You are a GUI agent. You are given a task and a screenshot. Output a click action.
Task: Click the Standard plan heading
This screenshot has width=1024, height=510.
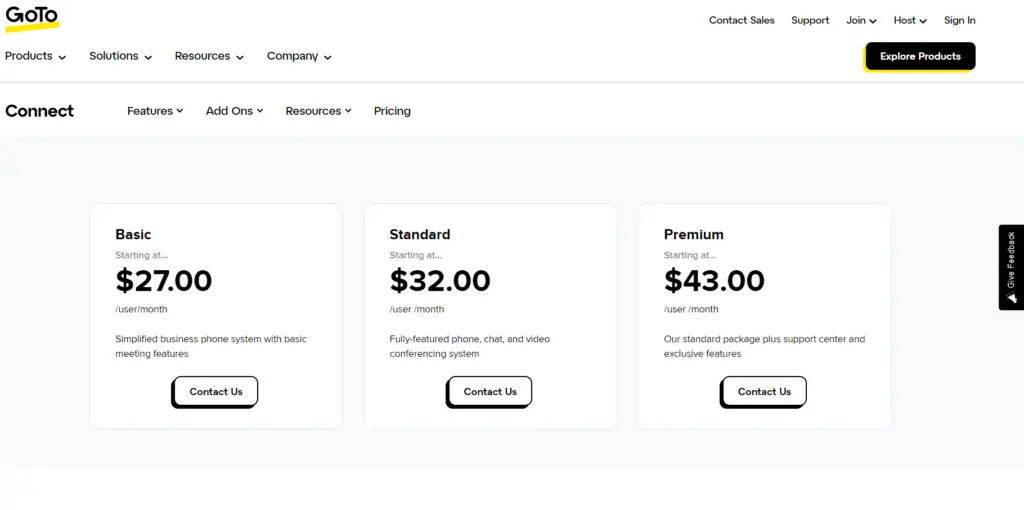tap(420, 234)
